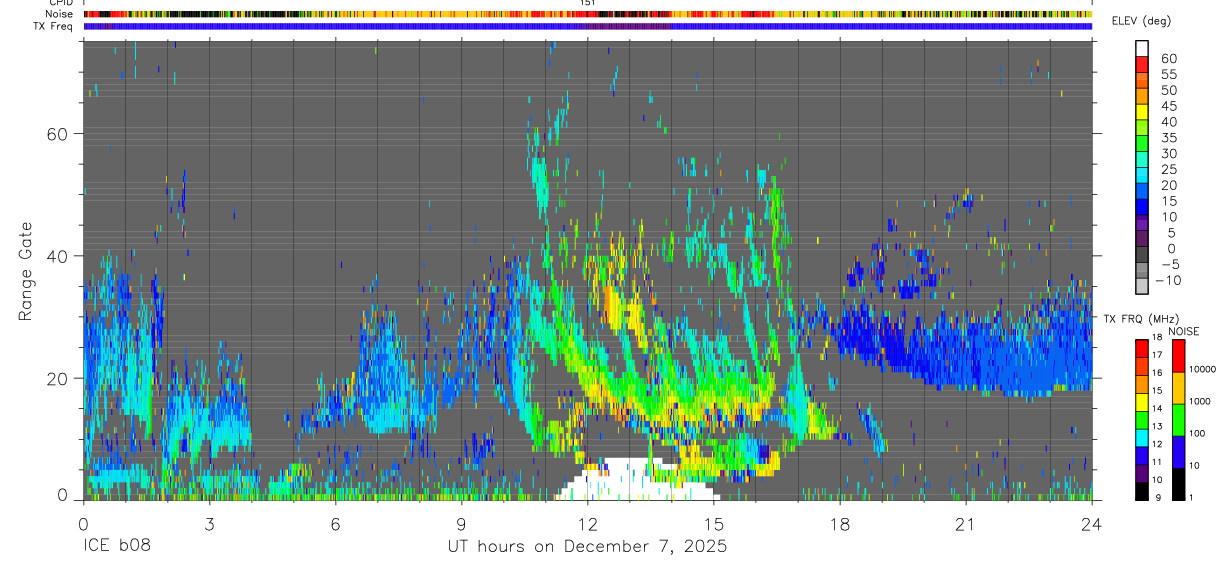
Task: Click time-axis tick label '21'
Action: (x=965, y=524)
